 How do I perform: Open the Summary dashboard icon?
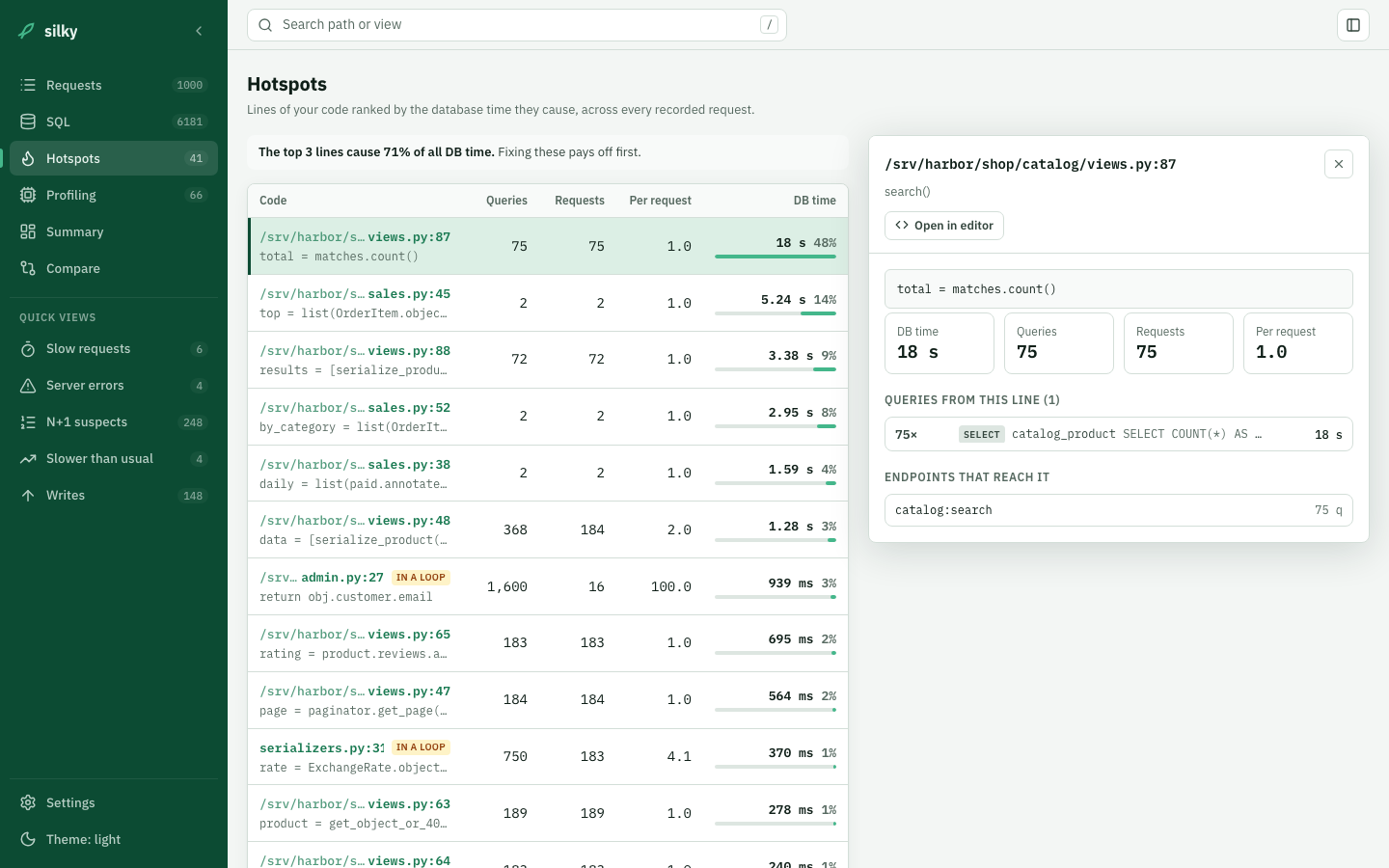click(28, 231)
